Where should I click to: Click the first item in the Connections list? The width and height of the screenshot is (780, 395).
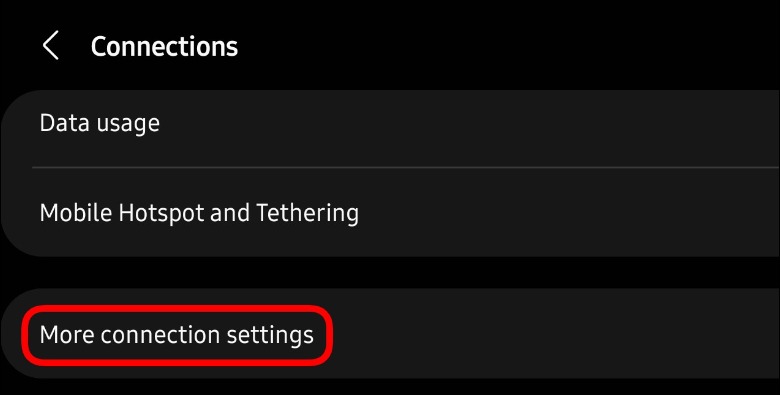tap(390, 123)
